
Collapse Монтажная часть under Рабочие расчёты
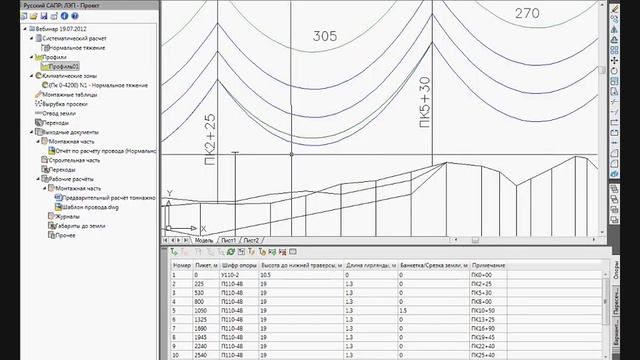pos(45,189)
